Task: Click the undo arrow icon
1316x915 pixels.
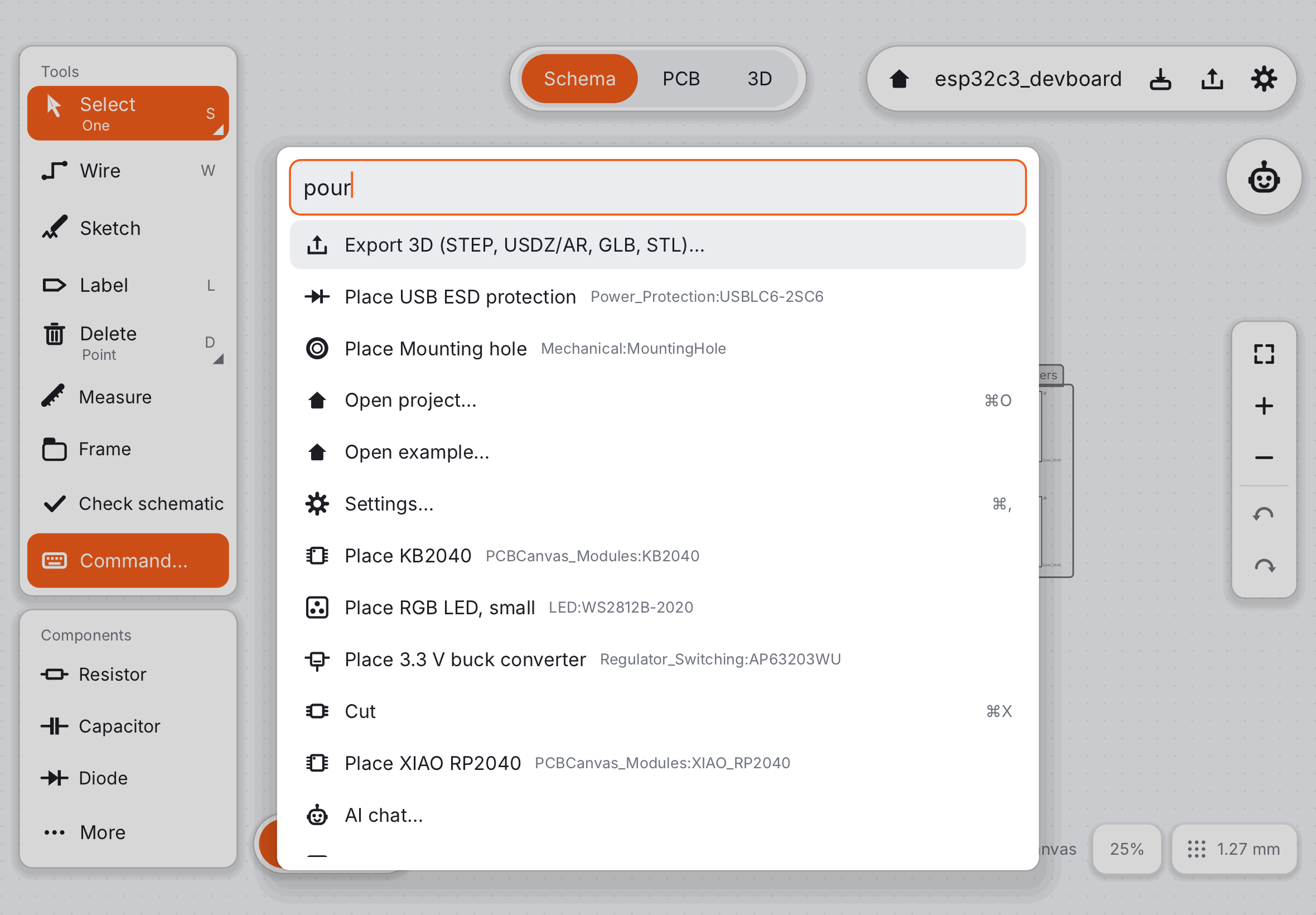Action: tap(1263, 514)
